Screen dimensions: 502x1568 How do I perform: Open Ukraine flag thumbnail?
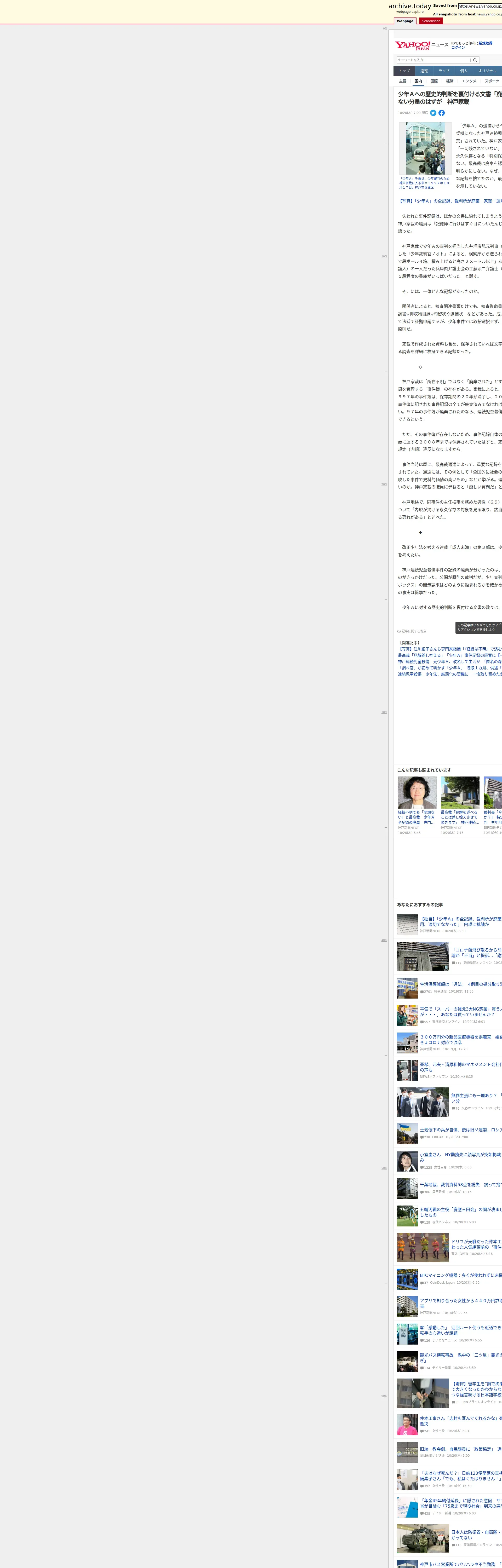407,1134
